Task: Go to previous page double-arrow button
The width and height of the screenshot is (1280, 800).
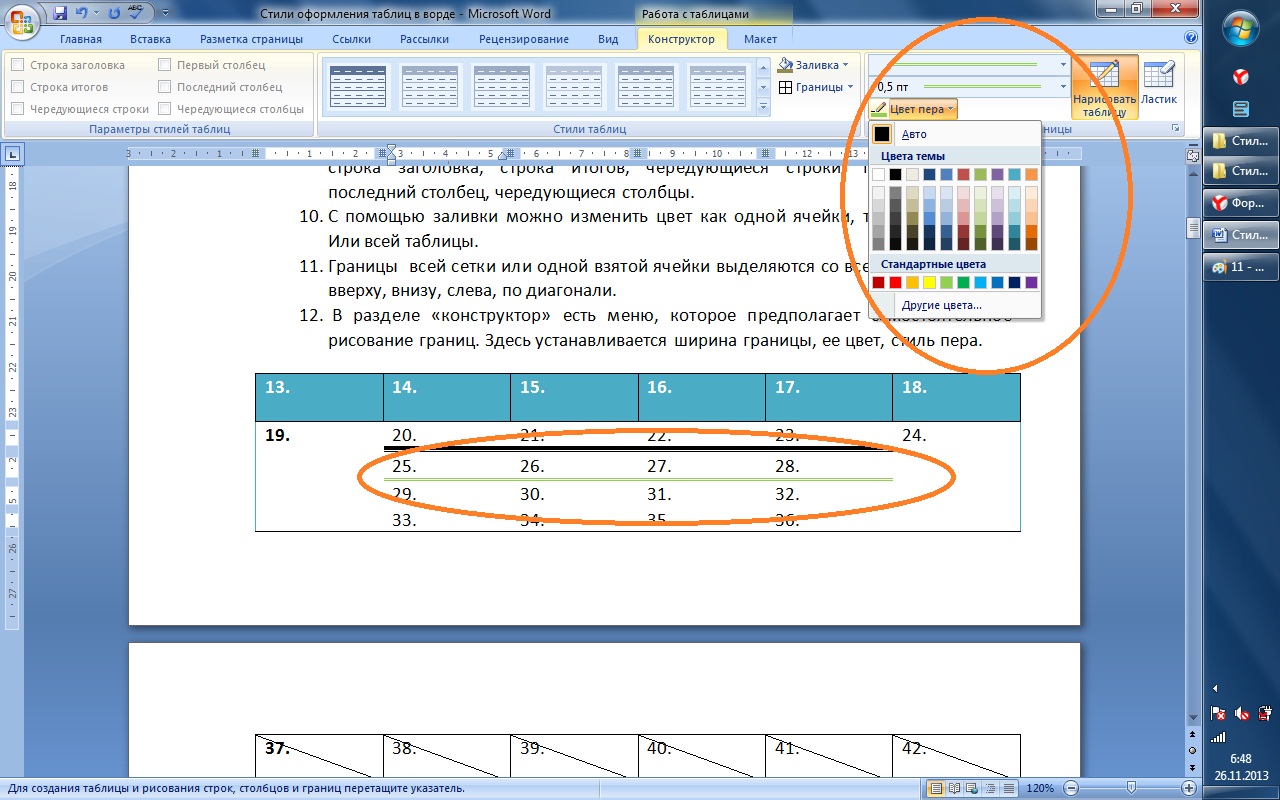Action: pyautogui.click(x=1192, y=735)
